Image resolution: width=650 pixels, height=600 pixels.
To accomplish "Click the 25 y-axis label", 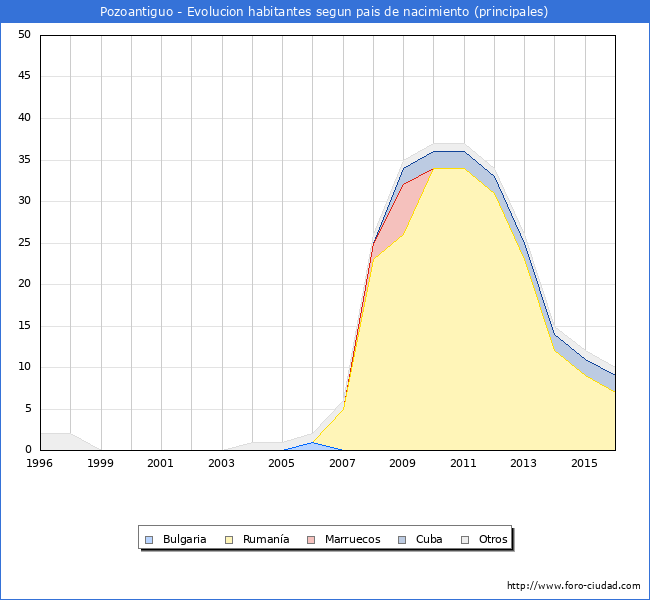I will (x=24, y=242).
